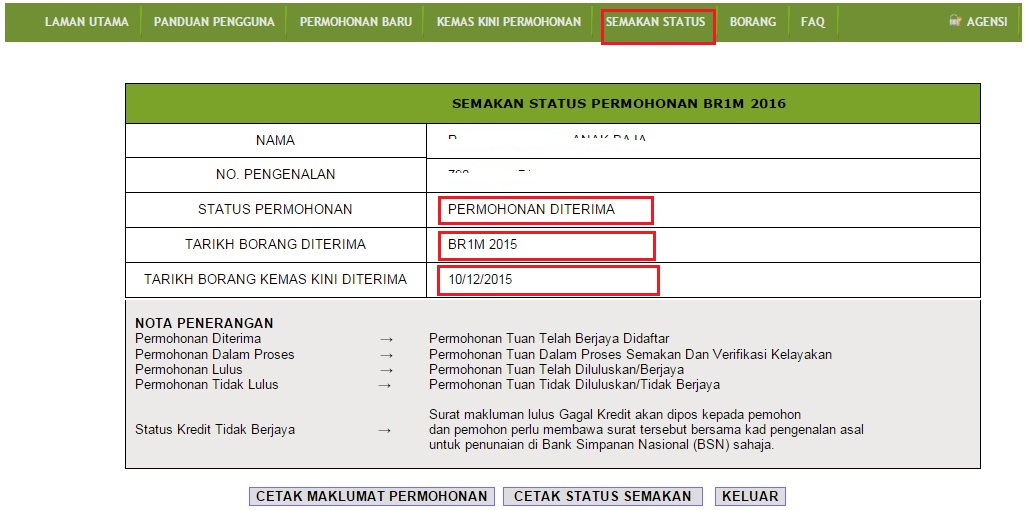Click the 'TARIKH BORANG DITERIMA' label
The image size is (1027, 510).
[x=275, y=245]
